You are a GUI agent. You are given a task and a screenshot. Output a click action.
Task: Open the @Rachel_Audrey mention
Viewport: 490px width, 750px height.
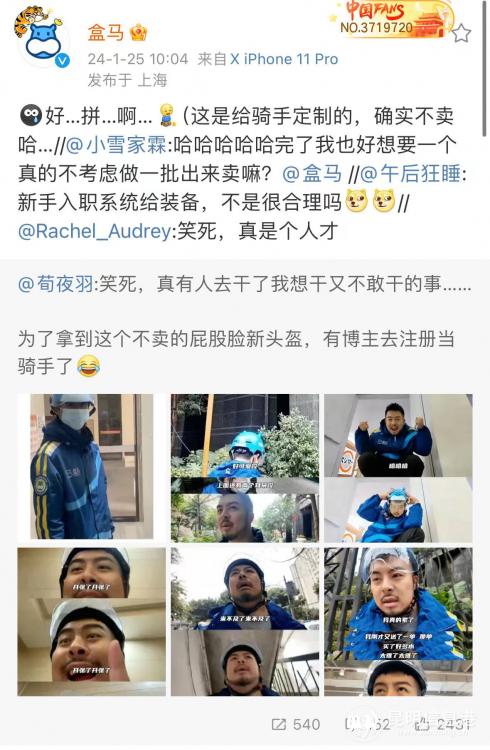pos(94,232)
